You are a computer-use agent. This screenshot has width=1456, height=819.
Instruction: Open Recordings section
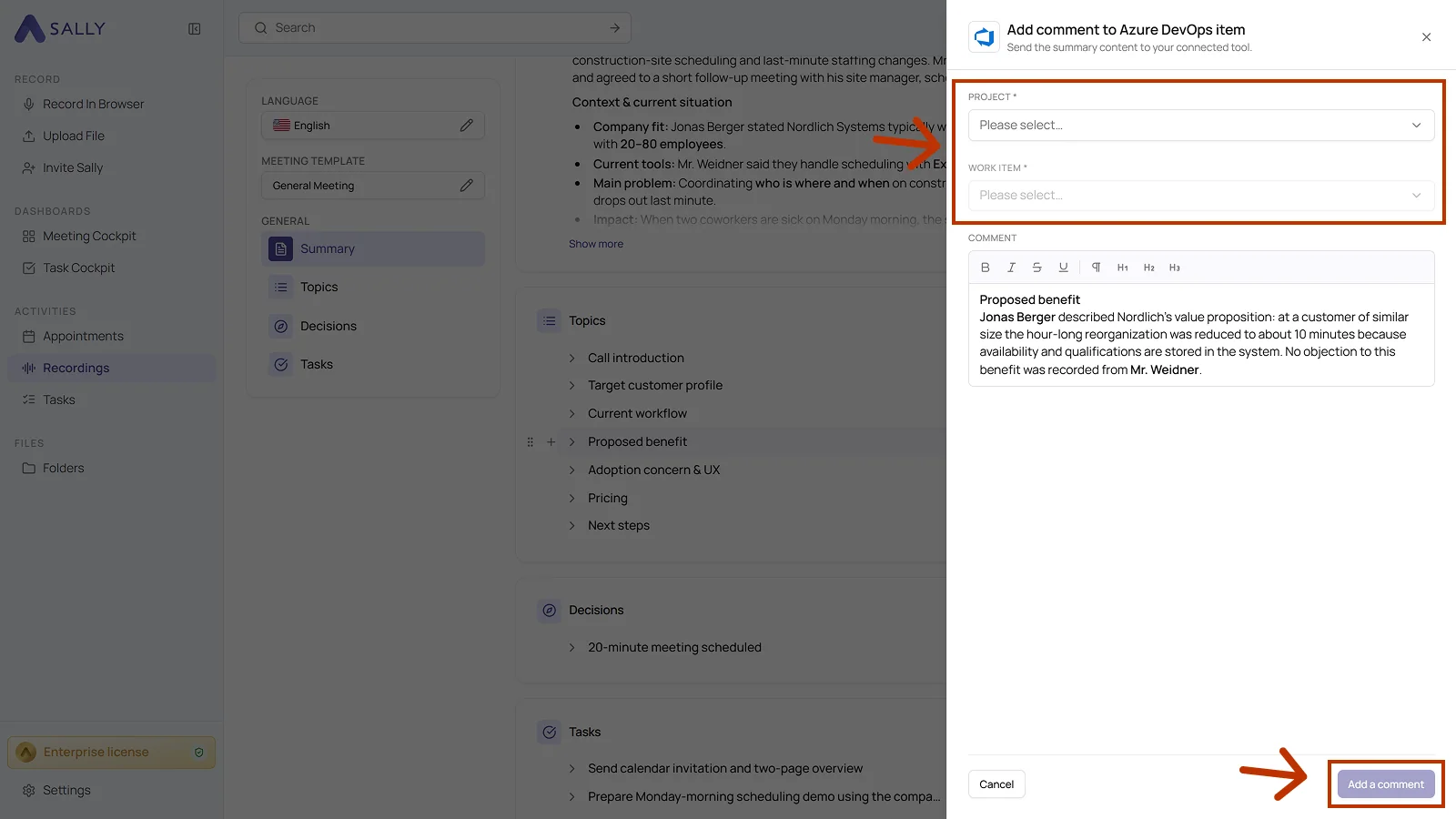(x=111, y=368)
